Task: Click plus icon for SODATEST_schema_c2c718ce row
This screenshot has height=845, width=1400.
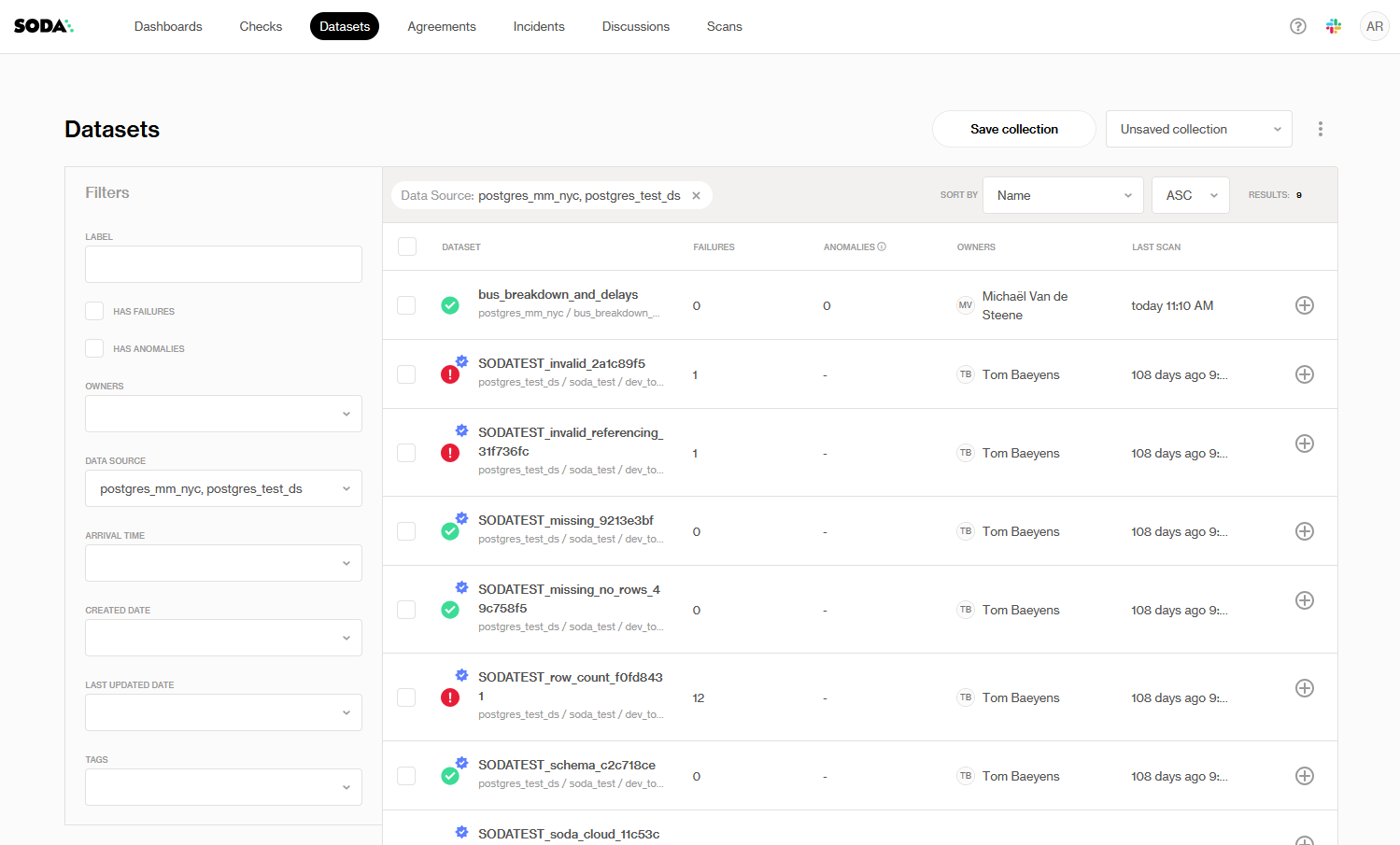Action: pyautogui.click(x=1305, y=776)
